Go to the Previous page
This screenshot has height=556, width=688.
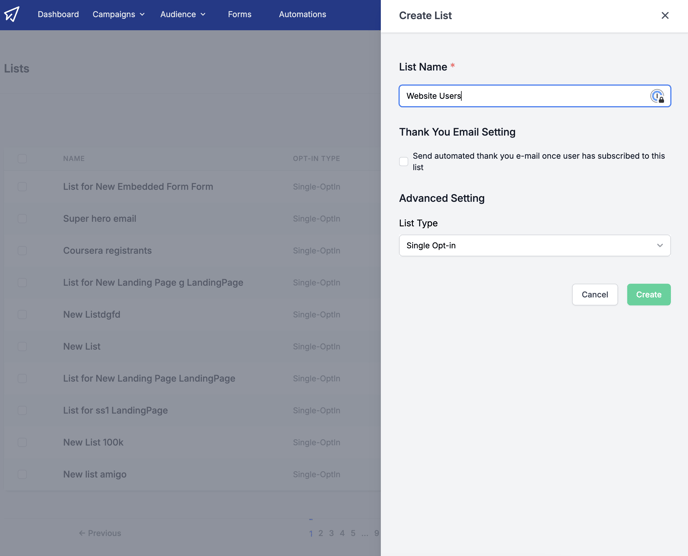click(x=100, y=533)
